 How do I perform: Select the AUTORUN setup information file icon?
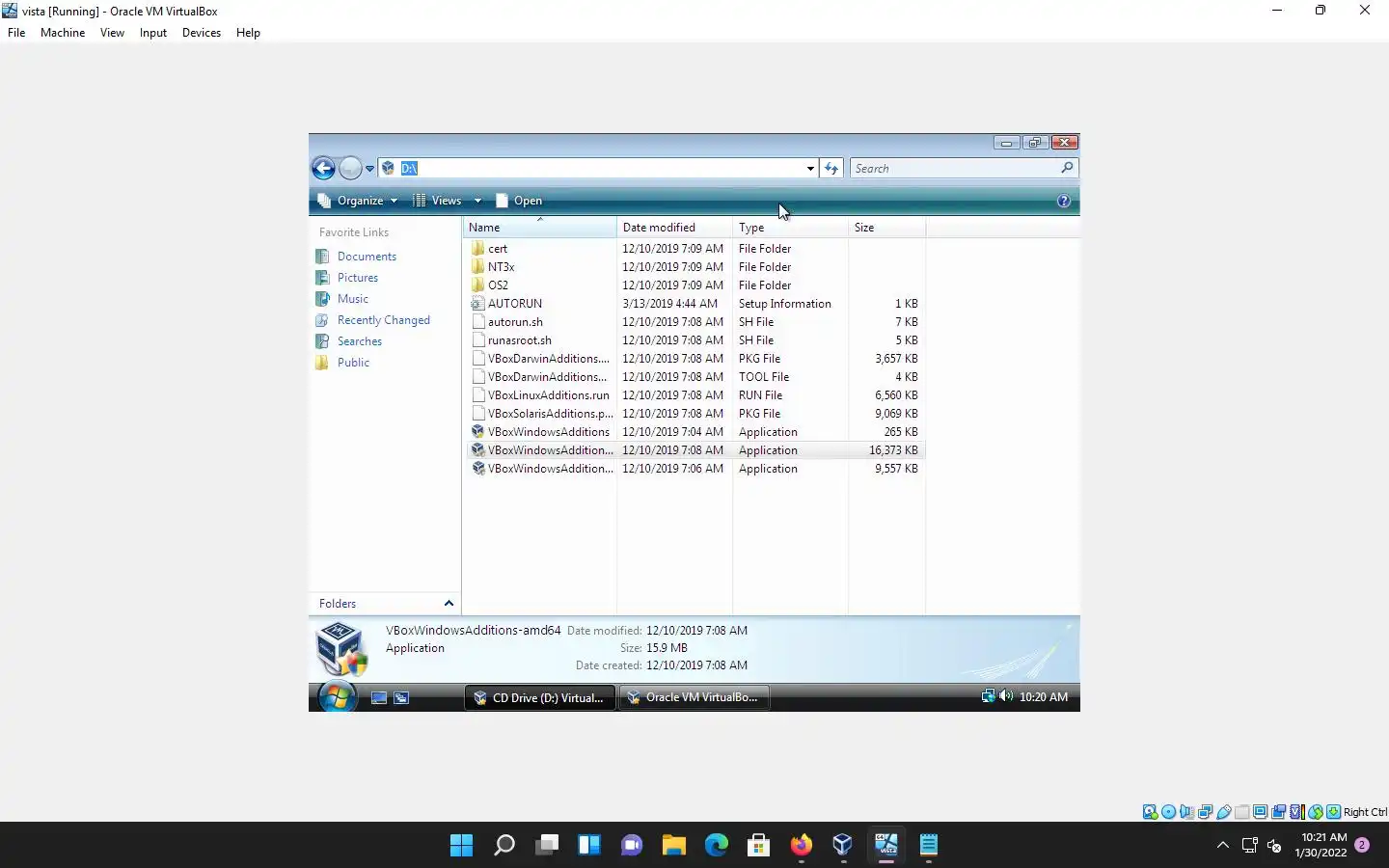(x=477, y=304)
